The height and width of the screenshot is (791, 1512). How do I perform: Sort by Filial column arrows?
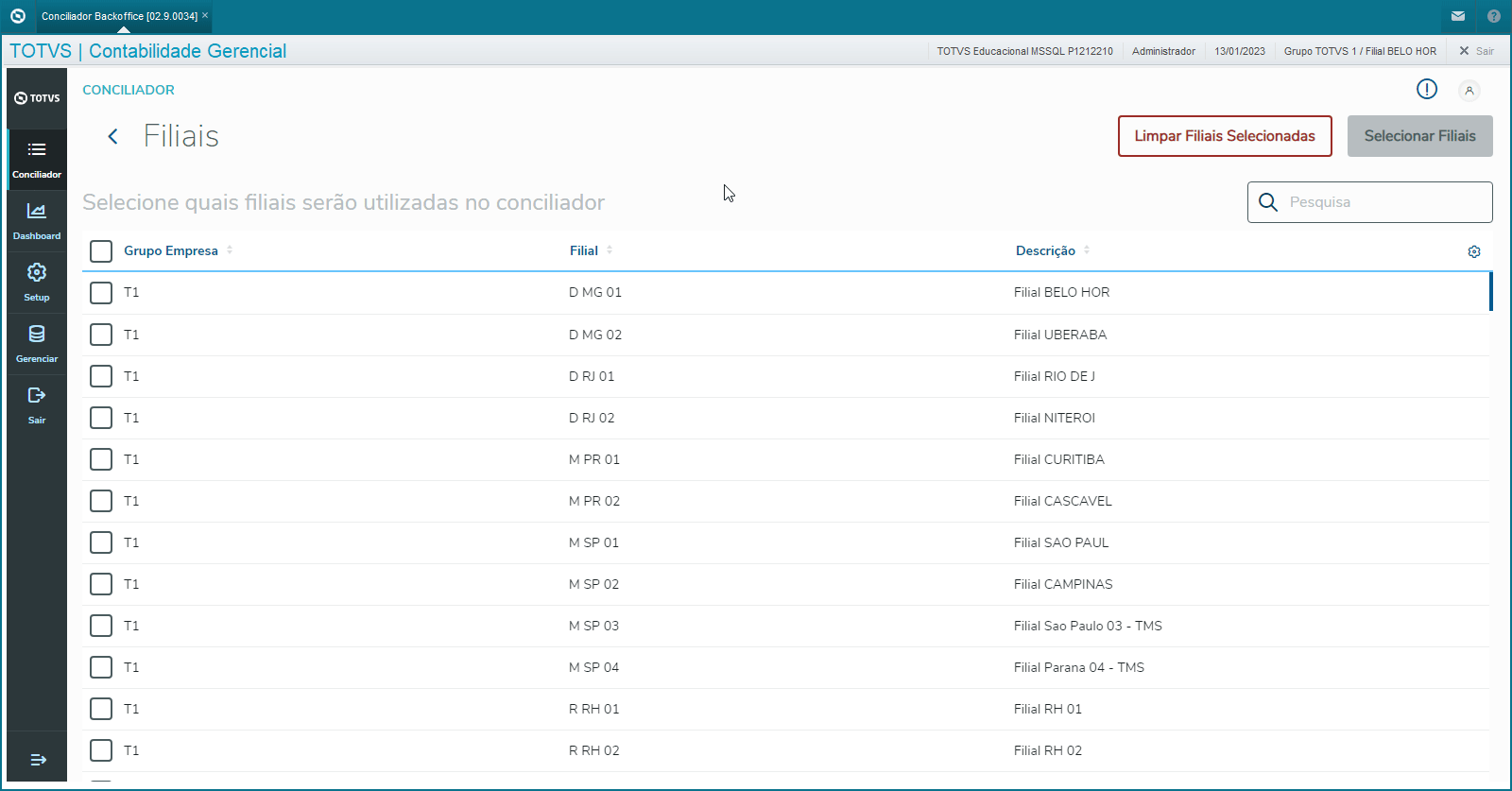(610, 250)
